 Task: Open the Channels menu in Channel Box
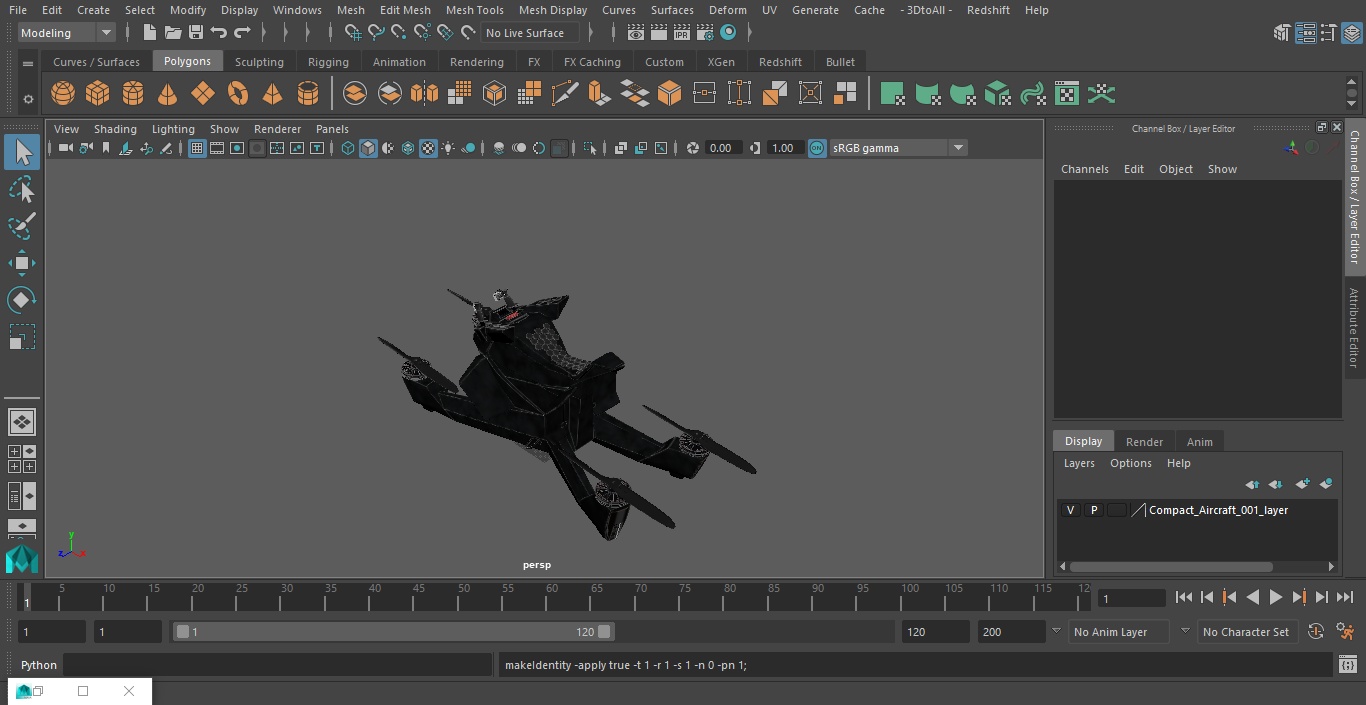click(x=1084, y=169)
